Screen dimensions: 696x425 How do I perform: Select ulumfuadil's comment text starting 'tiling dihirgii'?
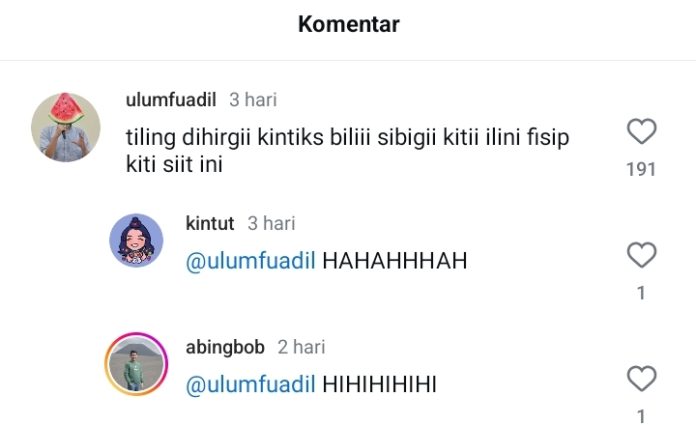click(x=347, y=151)
